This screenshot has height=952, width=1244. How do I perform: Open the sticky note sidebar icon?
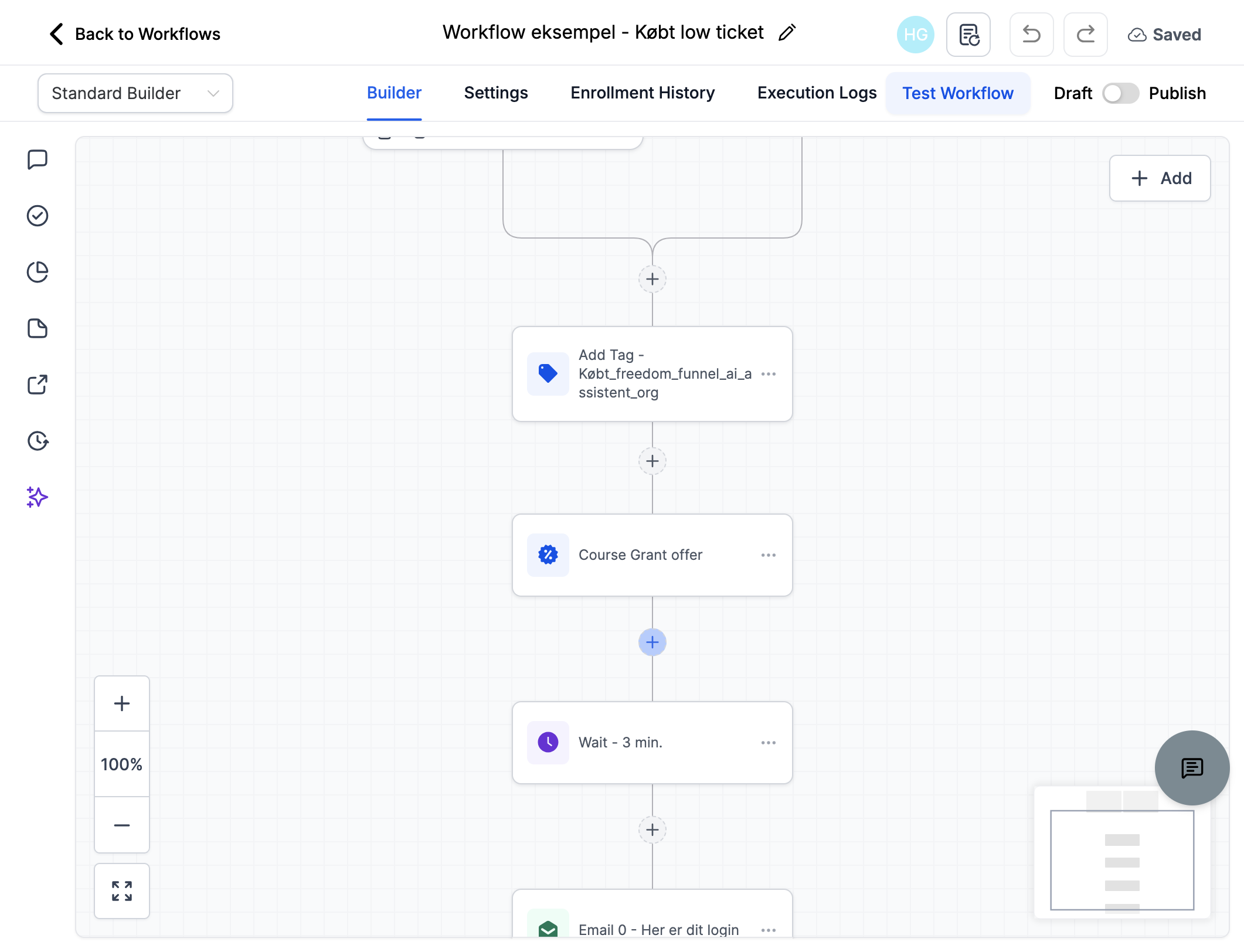pos(38,328)
